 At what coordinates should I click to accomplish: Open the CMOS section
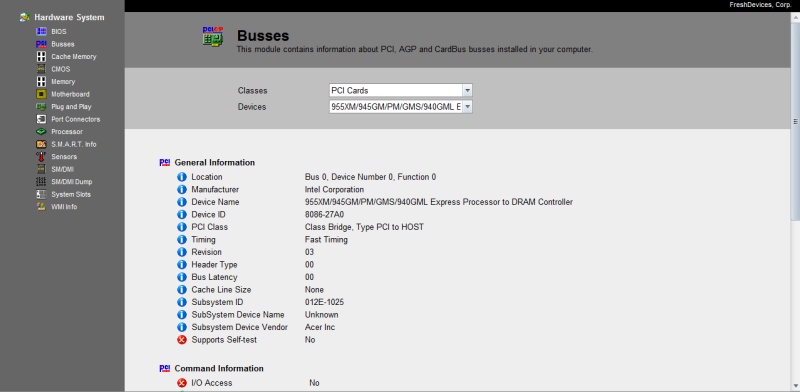61,69
